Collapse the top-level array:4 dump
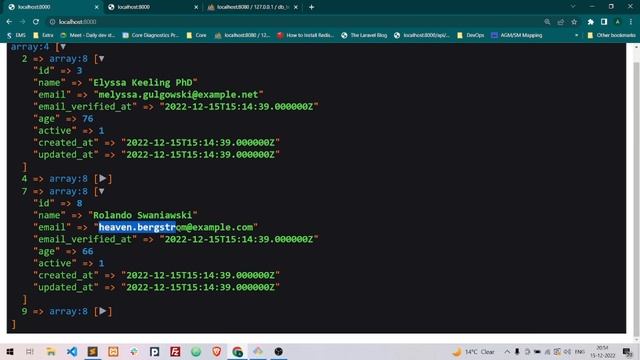 [63, 47]
